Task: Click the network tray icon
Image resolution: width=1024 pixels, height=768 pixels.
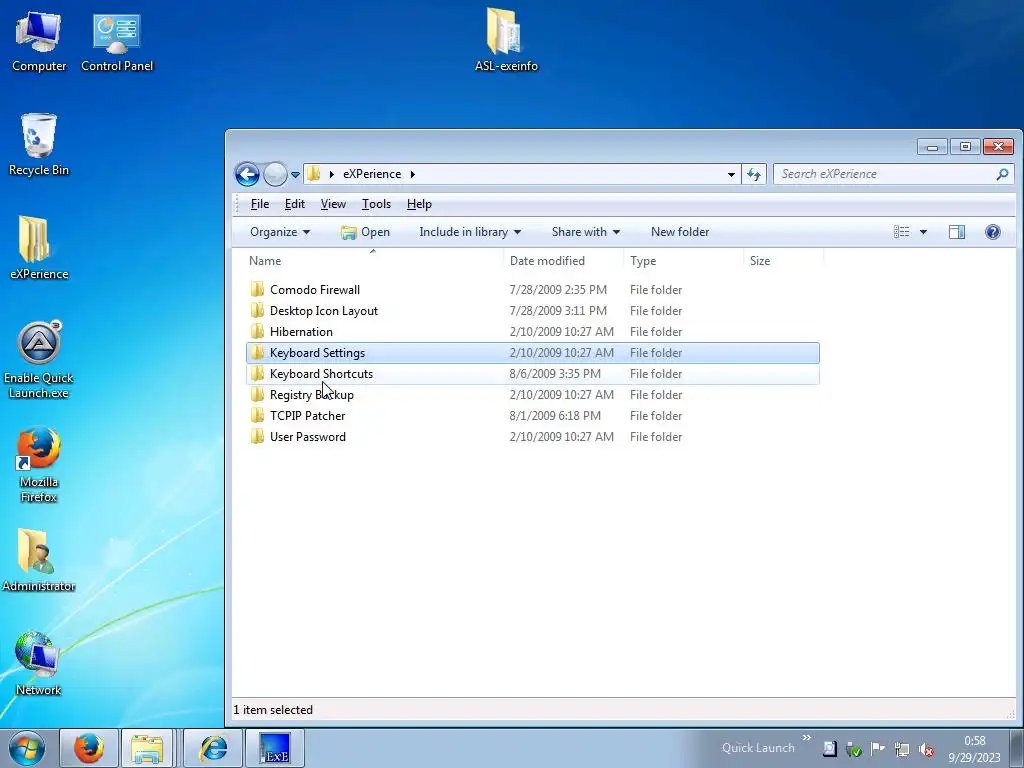Action: click(902, 749)
